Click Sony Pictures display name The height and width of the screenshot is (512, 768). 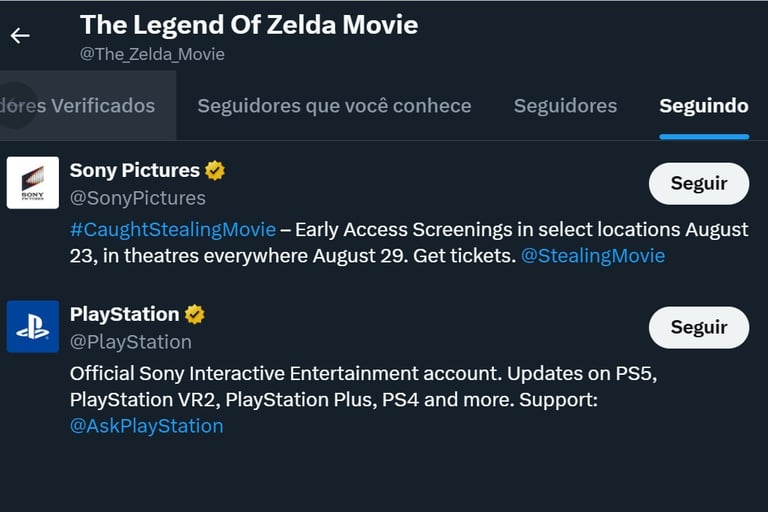135,171
